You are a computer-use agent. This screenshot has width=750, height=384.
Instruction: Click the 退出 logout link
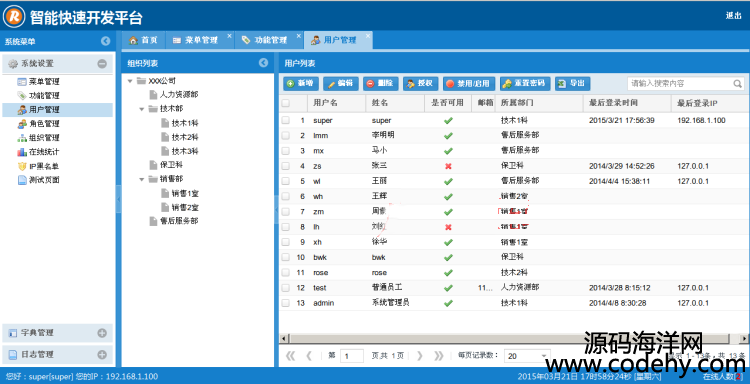point(733,15)
